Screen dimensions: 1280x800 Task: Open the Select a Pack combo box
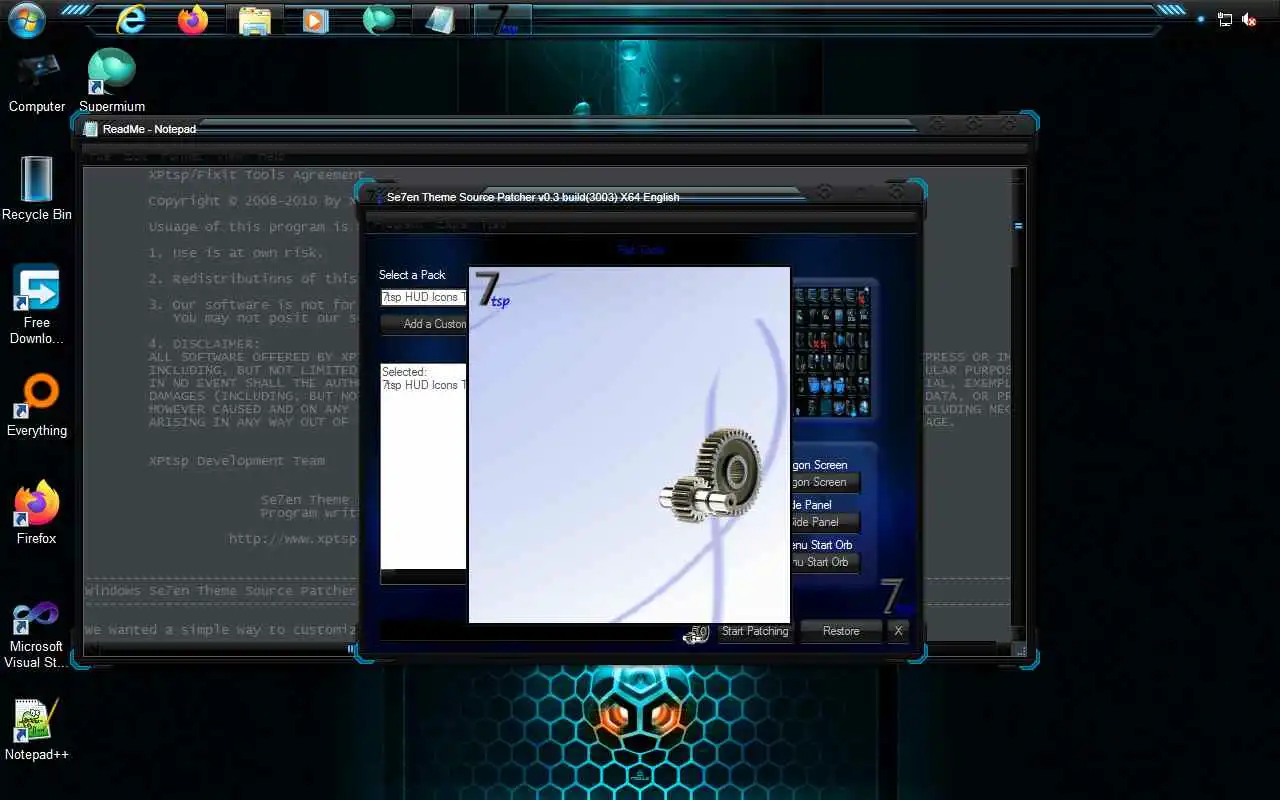pyautogui.click(x=424, y=297)
